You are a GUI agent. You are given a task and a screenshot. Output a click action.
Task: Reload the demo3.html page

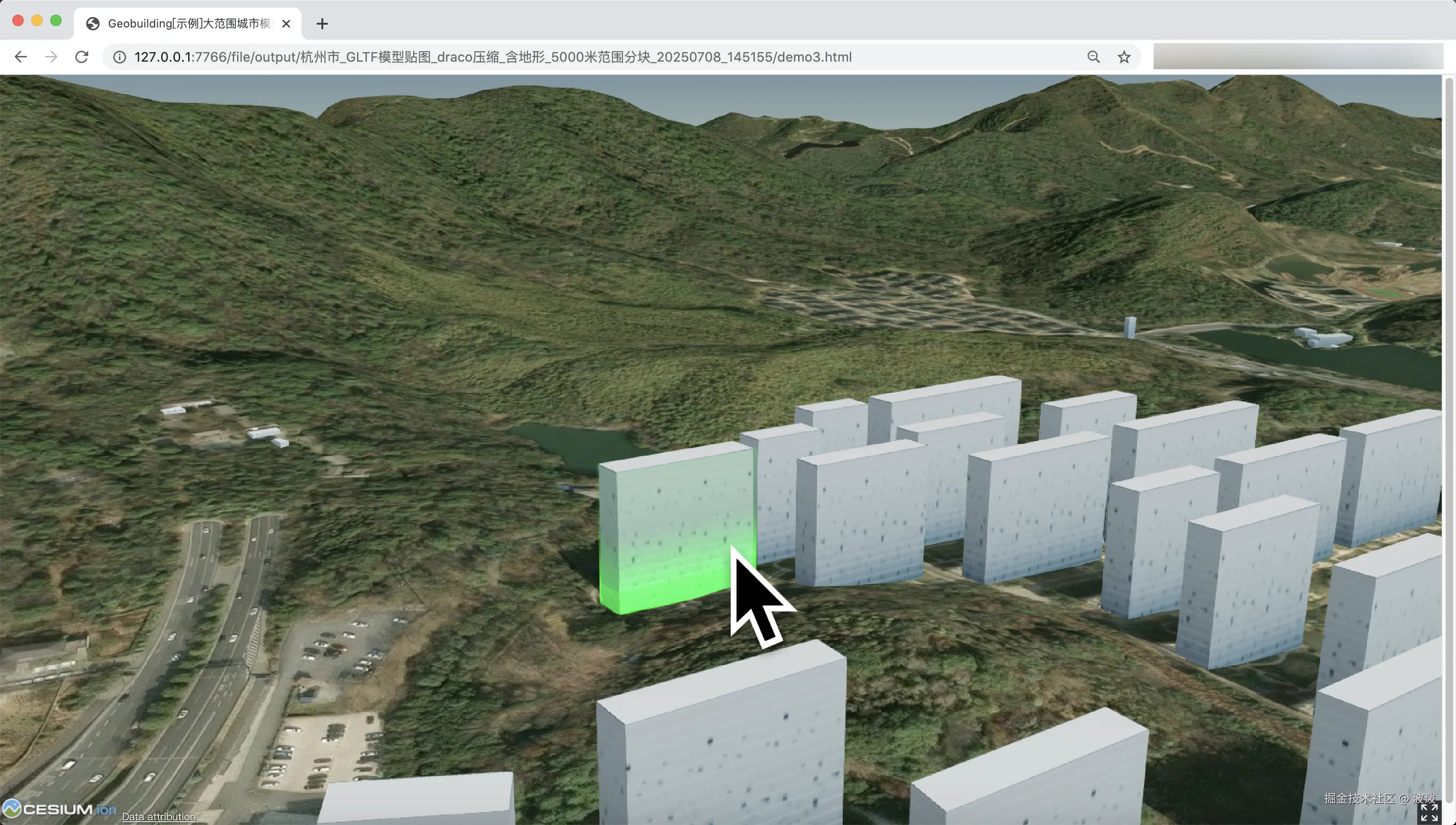tap(82, 57)
